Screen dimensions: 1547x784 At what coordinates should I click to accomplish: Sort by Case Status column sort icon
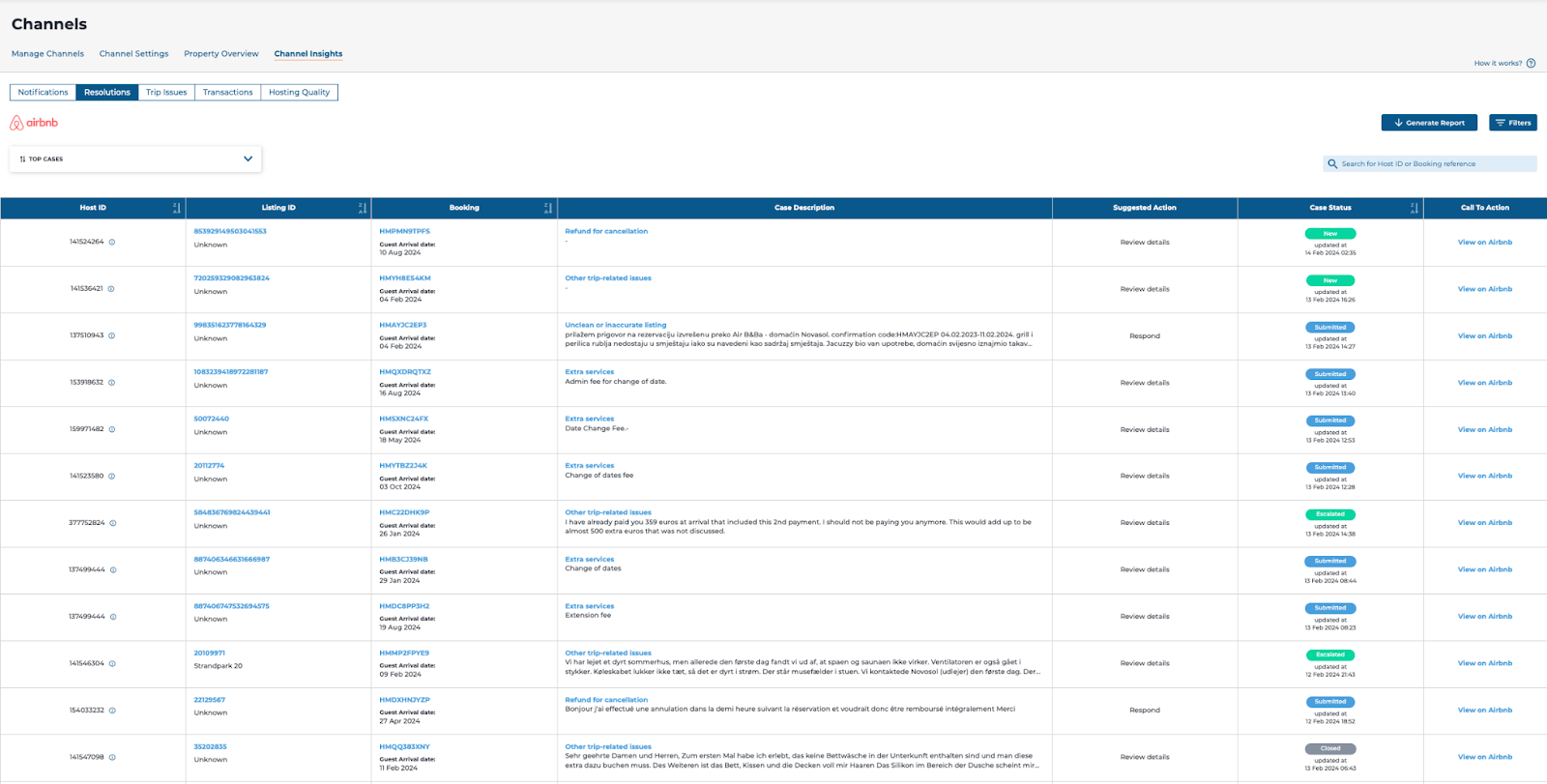tap(1414, 208)
